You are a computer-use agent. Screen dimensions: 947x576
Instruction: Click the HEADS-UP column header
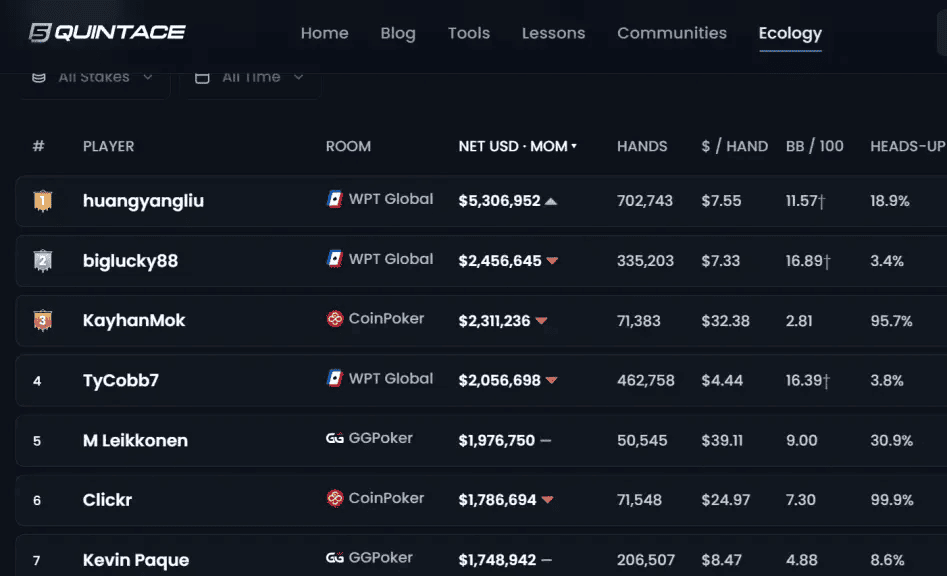[x=908, y=146]
